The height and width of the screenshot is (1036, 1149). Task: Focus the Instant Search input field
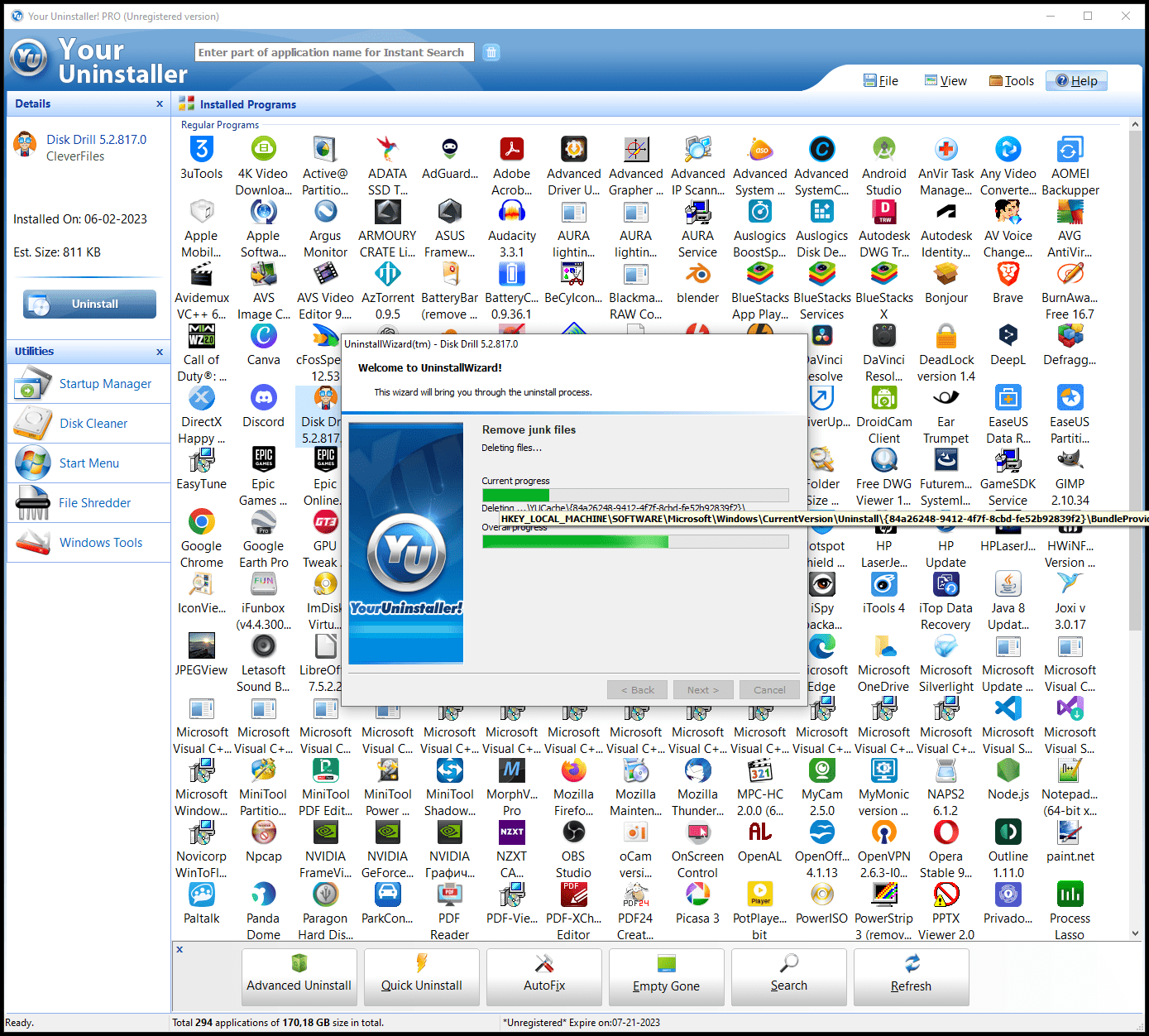[x=334, y=52]
